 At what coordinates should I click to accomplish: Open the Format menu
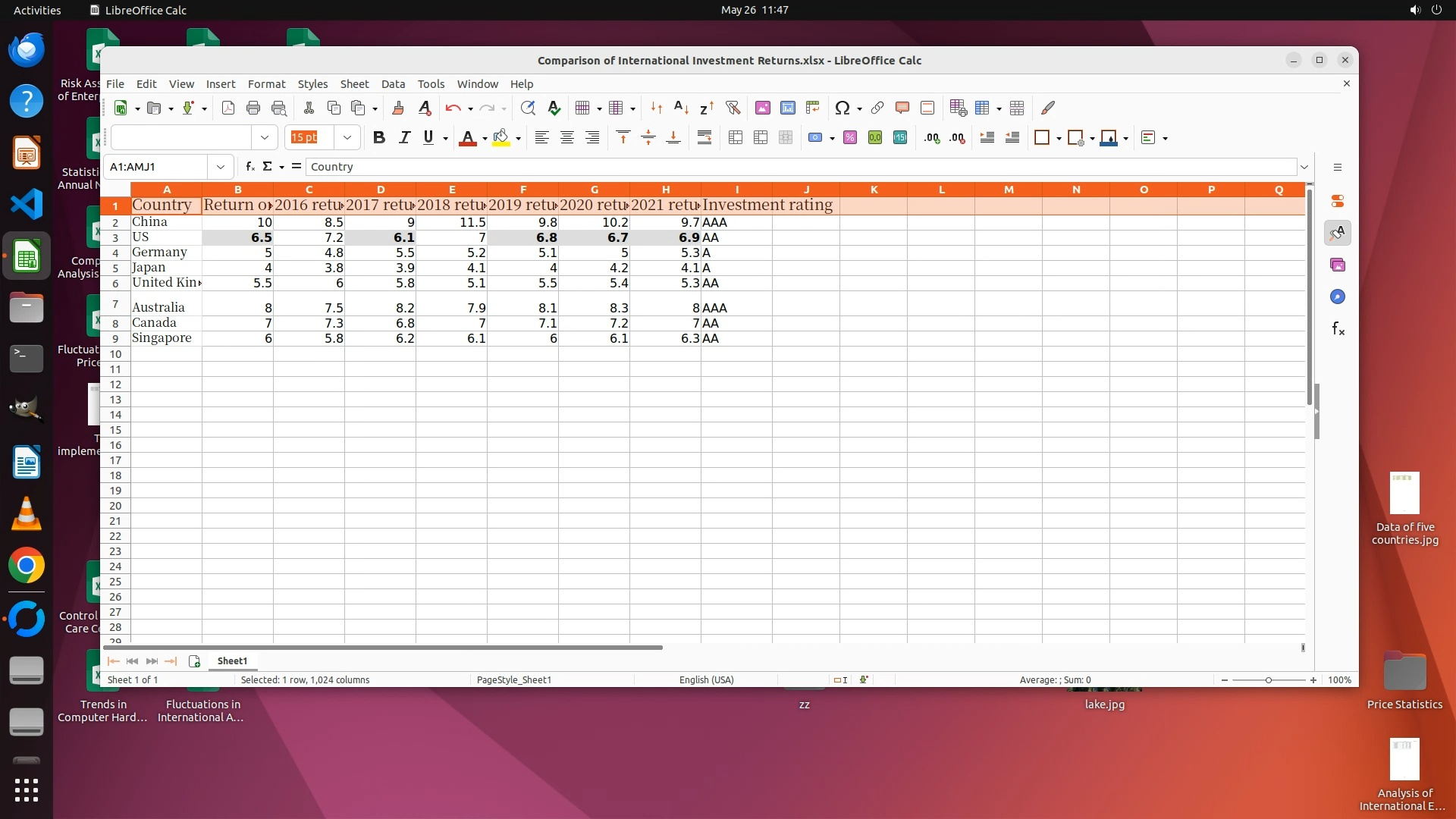coord(266,84)
